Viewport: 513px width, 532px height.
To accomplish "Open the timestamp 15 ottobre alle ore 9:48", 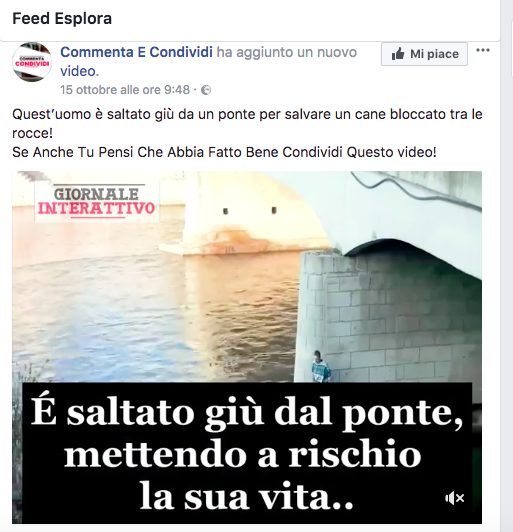I will click(x=125, y=90).
